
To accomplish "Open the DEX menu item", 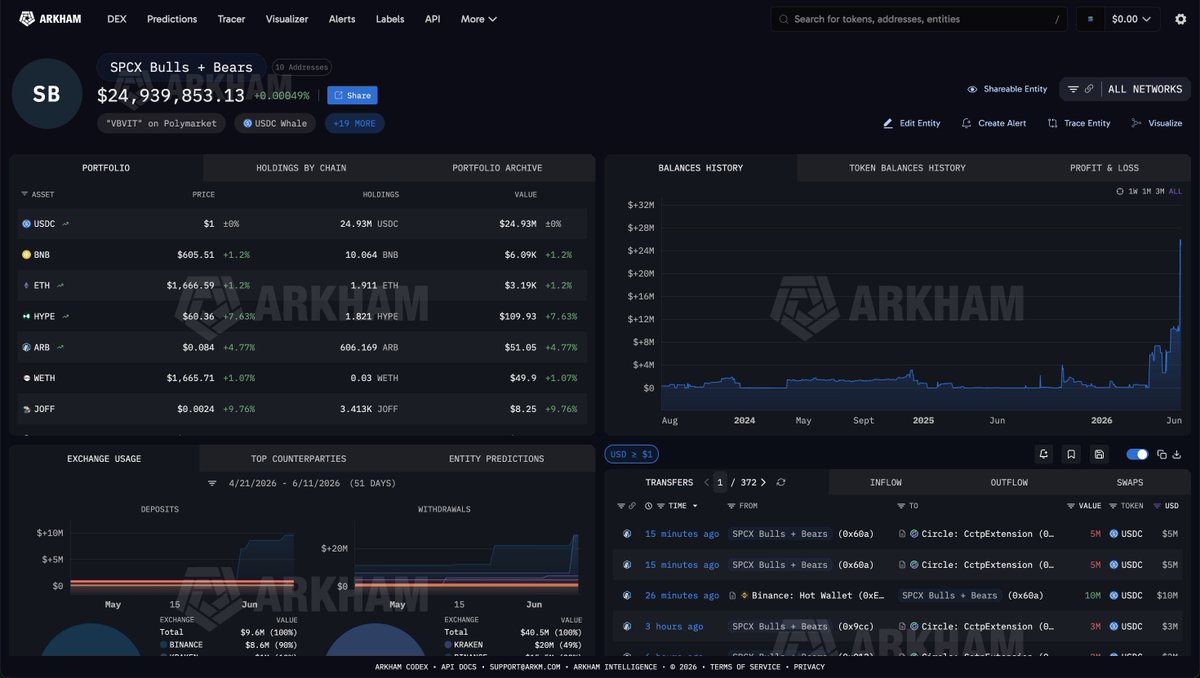I will tap(117, 19).
